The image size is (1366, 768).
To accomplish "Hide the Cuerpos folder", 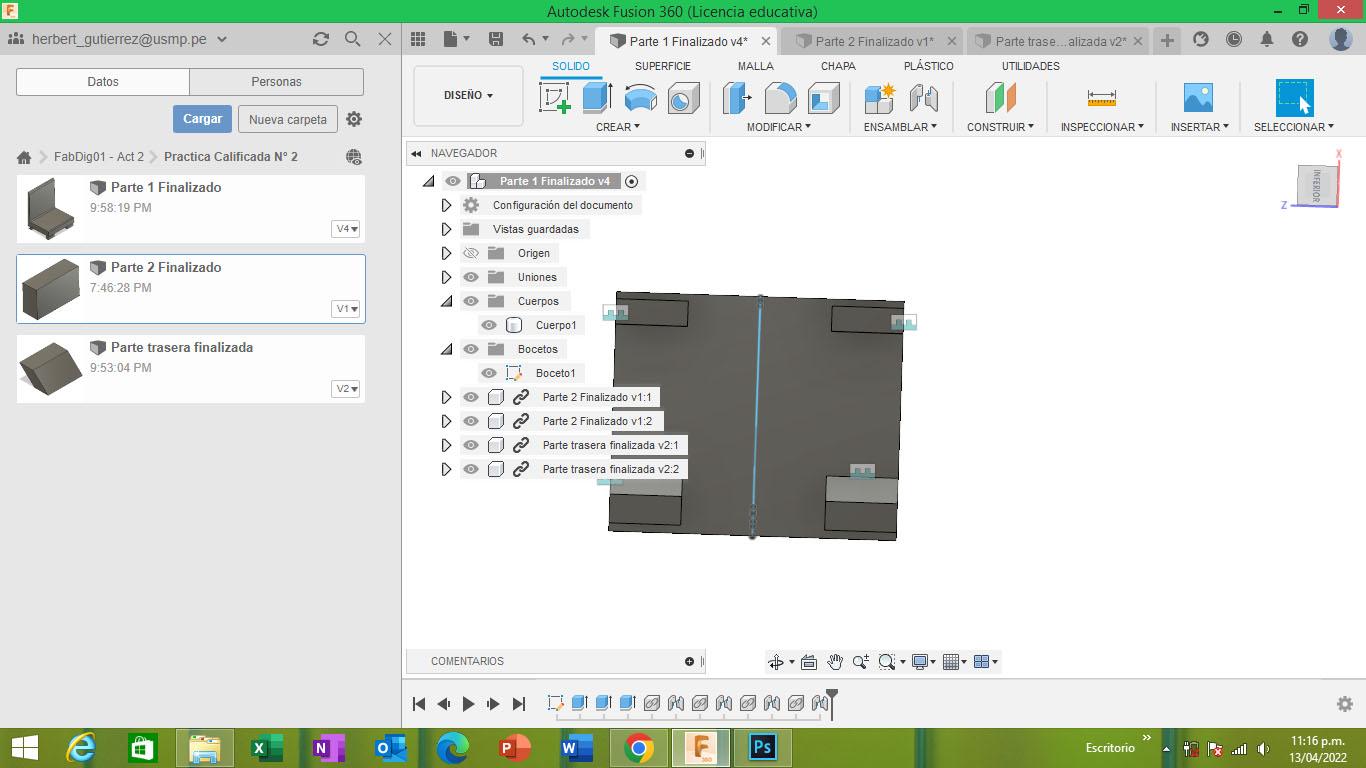I will 471,301.
